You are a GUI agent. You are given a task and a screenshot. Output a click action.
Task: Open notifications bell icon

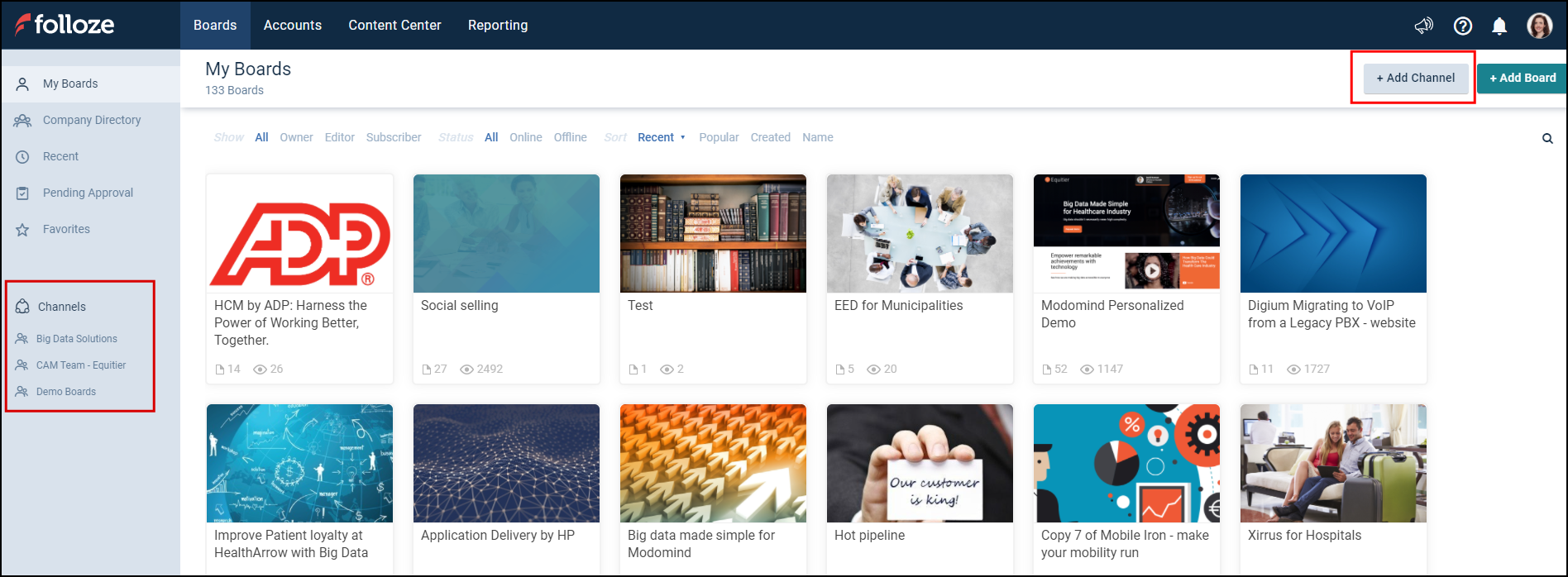pos(1499,26)
